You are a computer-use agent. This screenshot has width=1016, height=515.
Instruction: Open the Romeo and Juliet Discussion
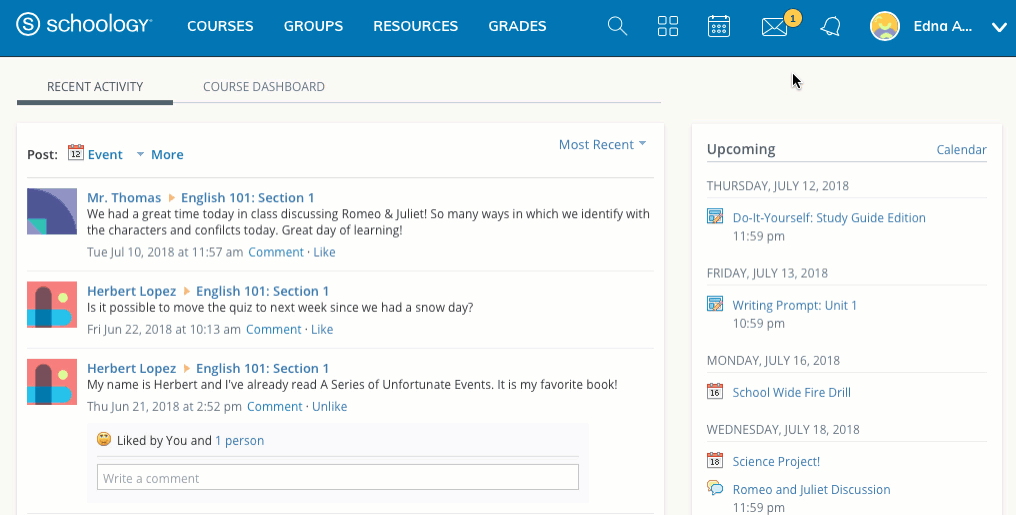point(811,490)
